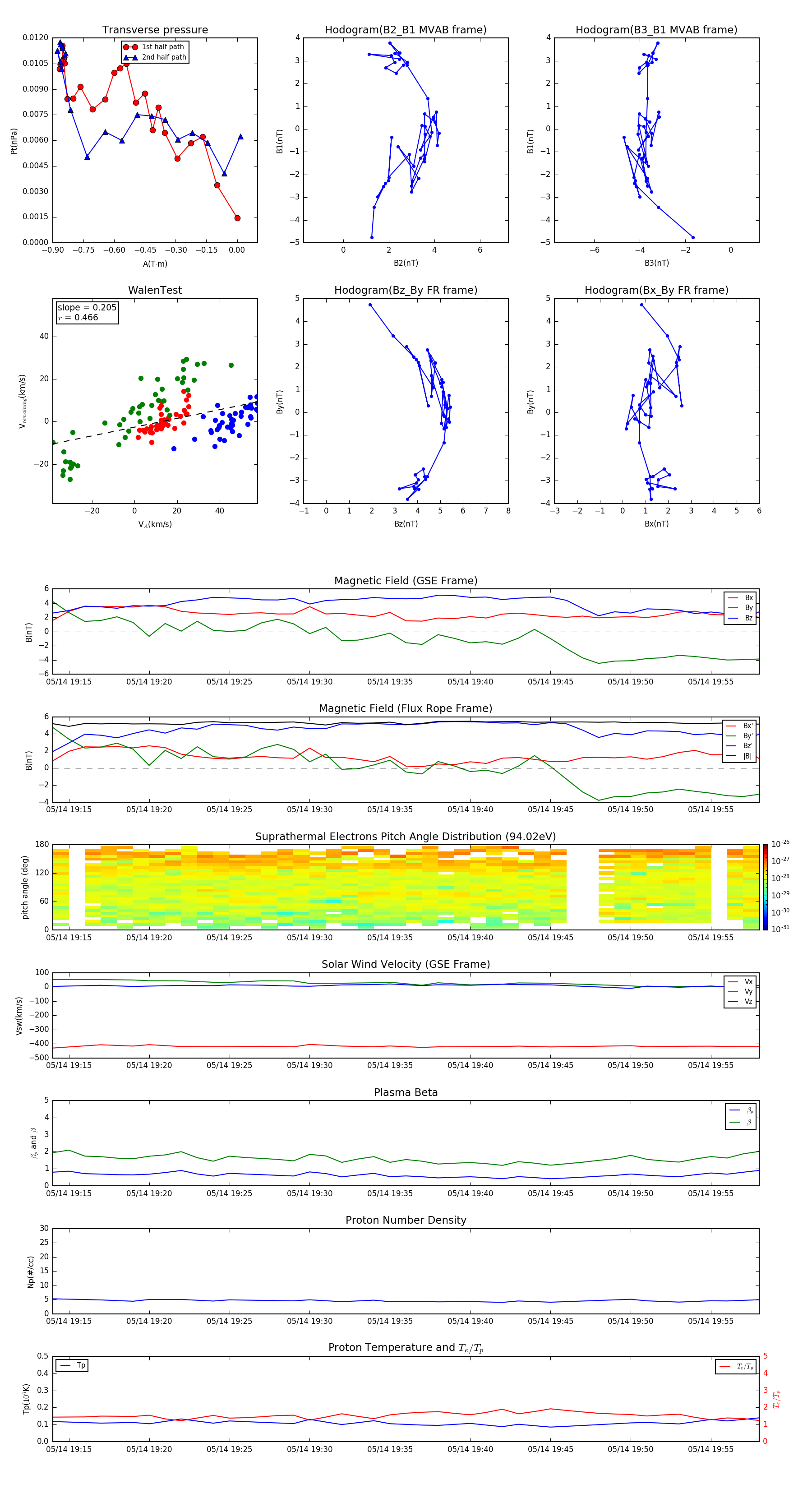Select |B| legend entry in Flux Rope panel

tap(740, 756)
